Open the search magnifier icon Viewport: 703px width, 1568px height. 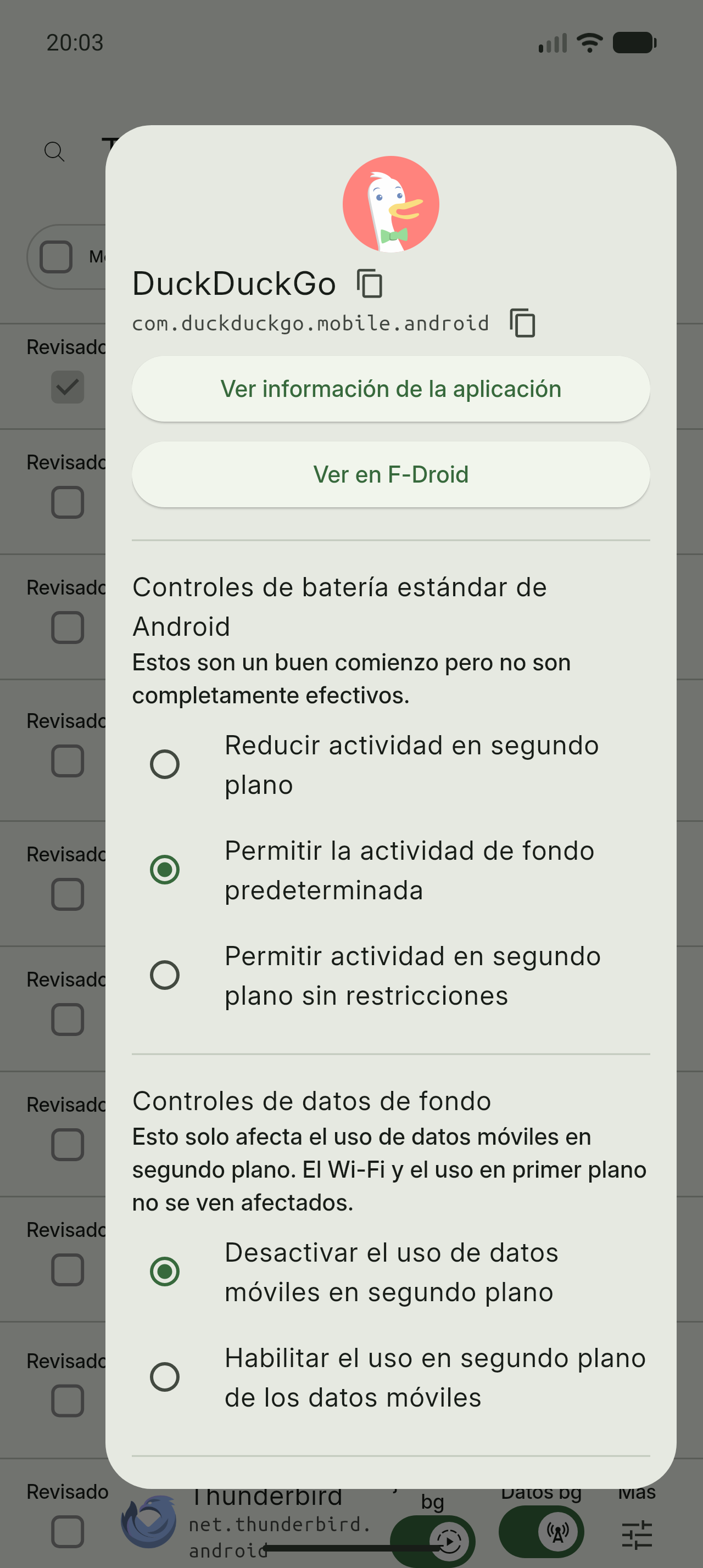tap(55, 151)
